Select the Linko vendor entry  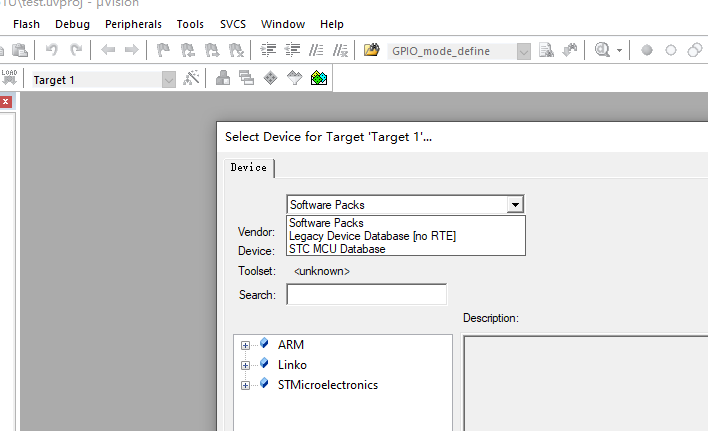(x=292, y=365)
